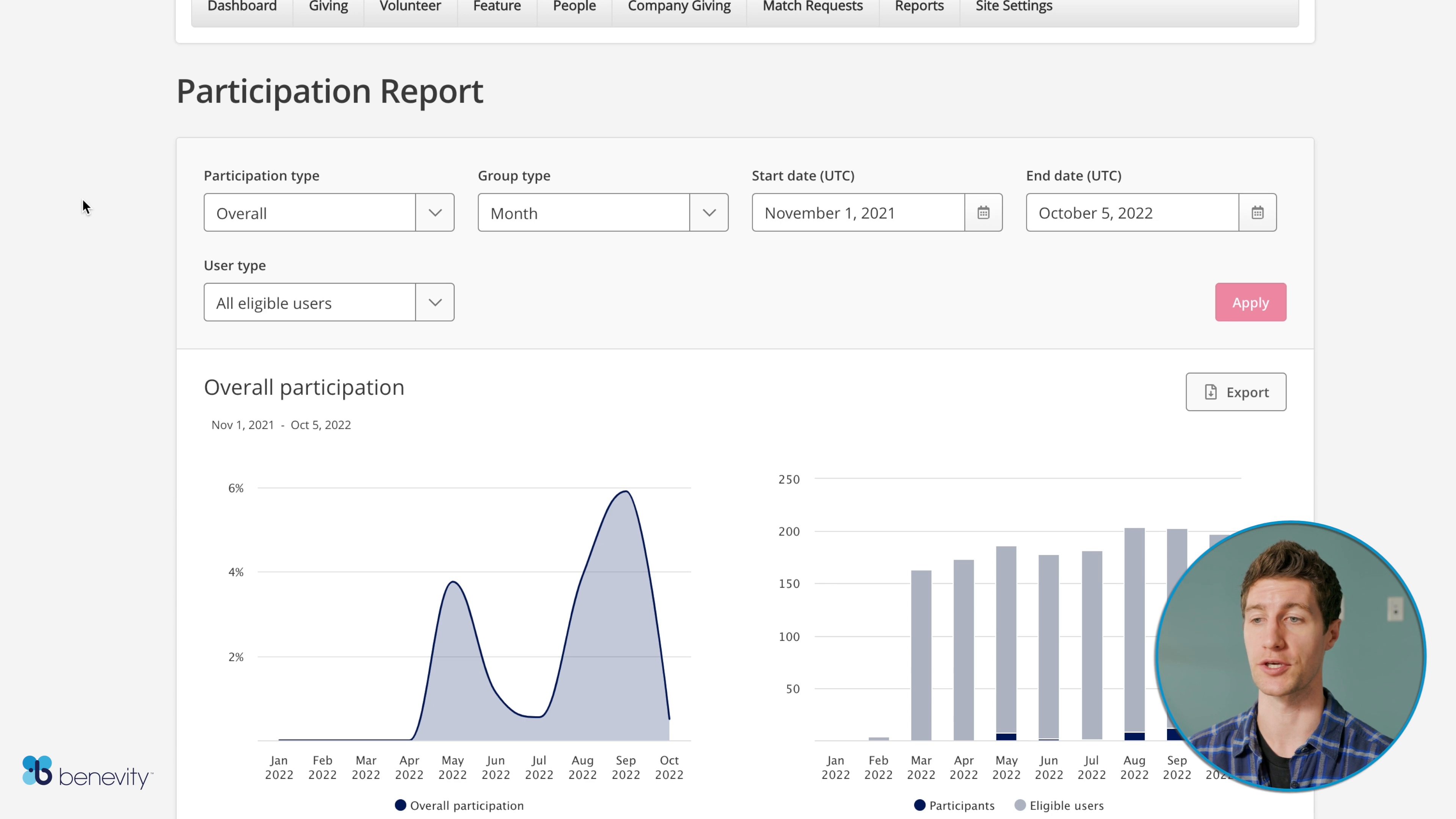This screenshot has width=1456, height=819.
Task: Expand the Group type dropdown arrow
Action: click(x=709, y=212)
